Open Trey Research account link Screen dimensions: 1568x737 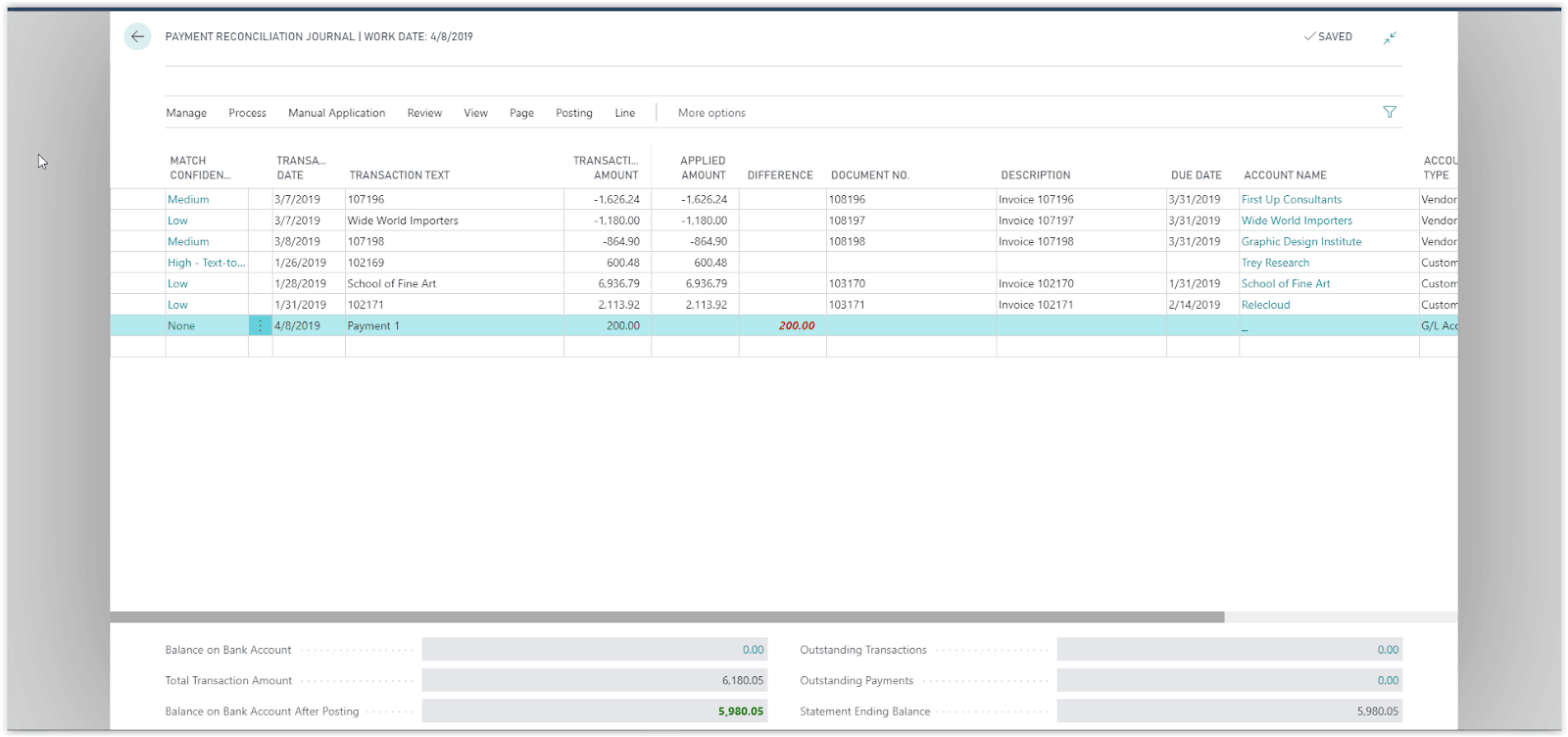[x=1275, y=263]
